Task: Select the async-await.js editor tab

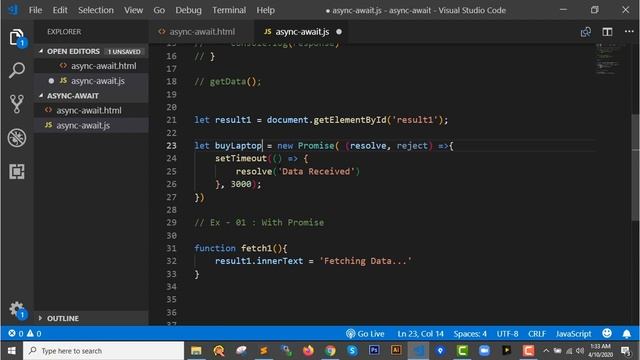Action: [x=302, y=32]
